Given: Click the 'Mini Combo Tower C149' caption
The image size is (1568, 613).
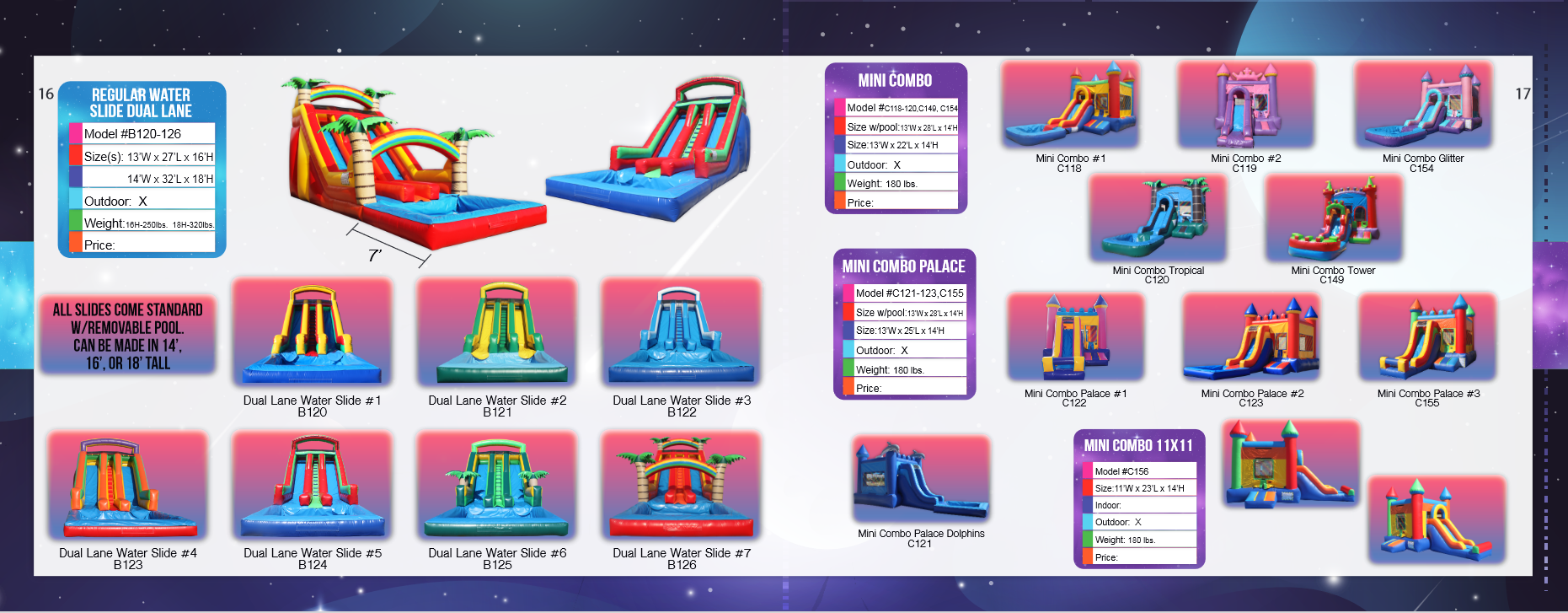Looking at the screenshot, I should coord(1333,275).
